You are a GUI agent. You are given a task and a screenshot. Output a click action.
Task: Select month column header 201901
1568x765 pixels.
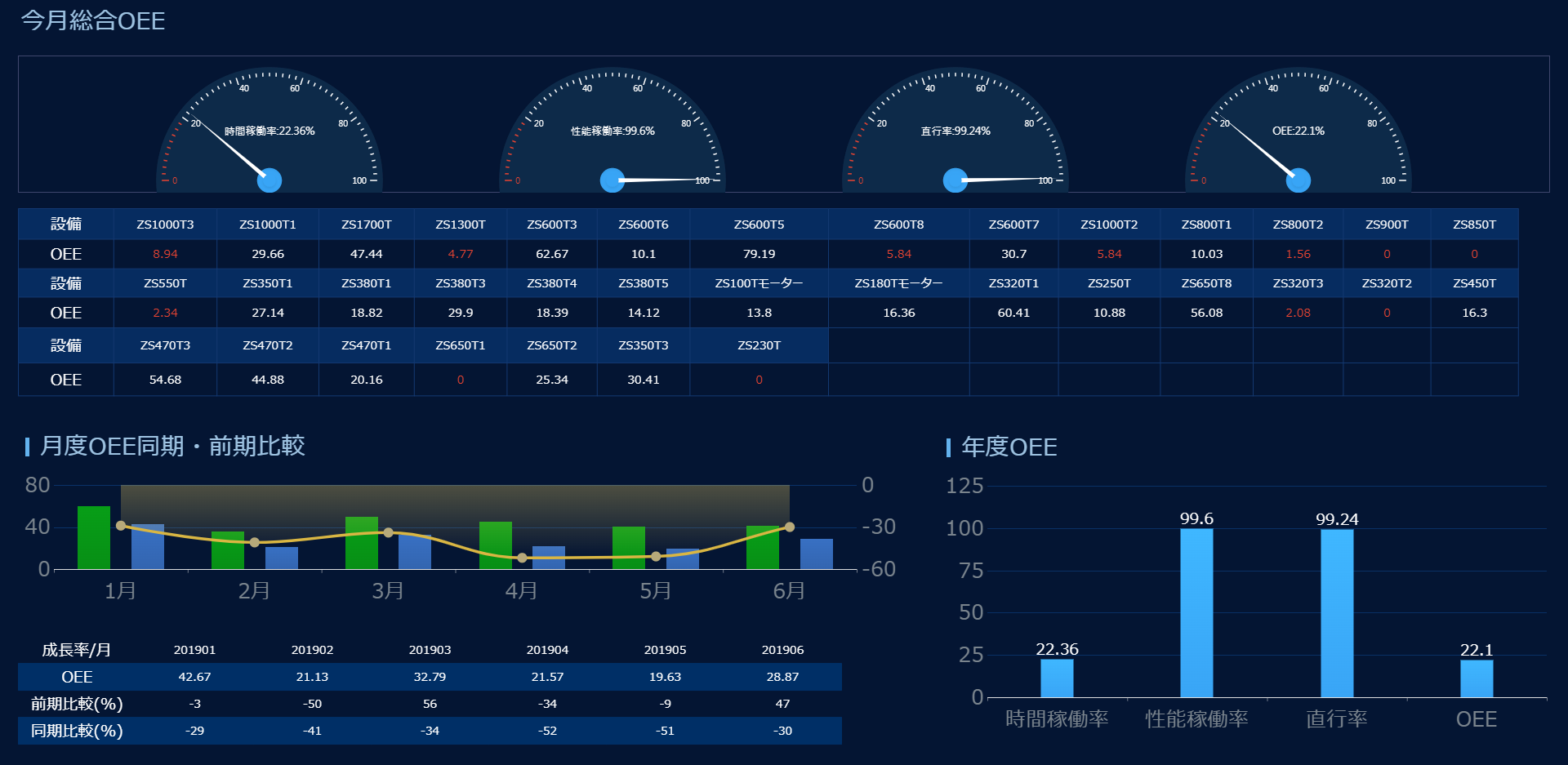pyautogui.click(x=195, y=650)
